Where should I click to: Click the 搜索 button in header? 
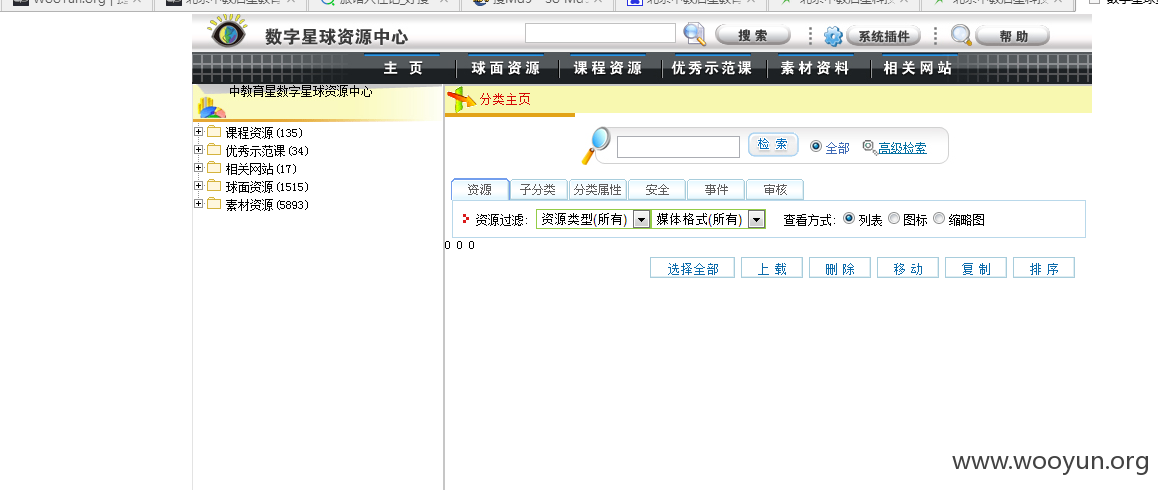(753, 35)
